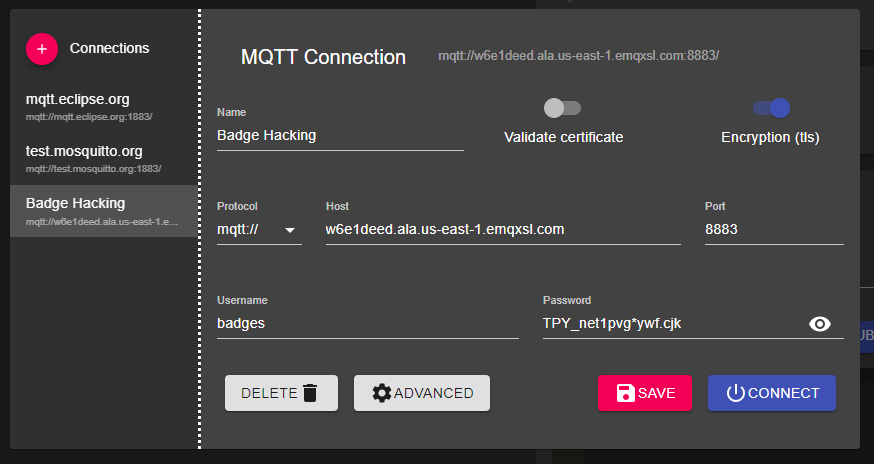Click into the Port input field
Image resolution: width=874 pixels, height=464 pixels.
point(773,230)
